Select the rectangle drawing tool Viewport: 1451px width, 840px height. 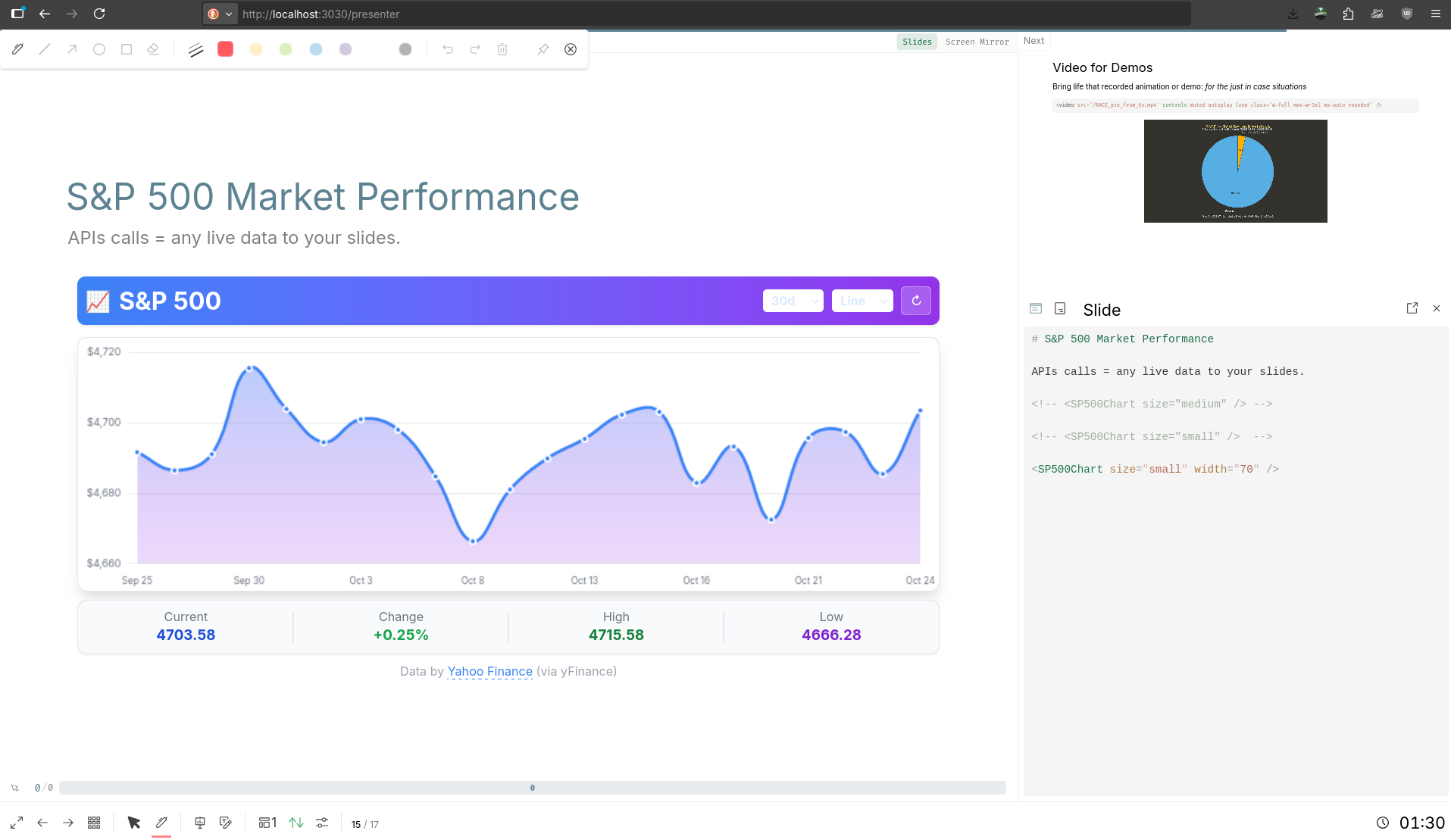coord(127,49)
